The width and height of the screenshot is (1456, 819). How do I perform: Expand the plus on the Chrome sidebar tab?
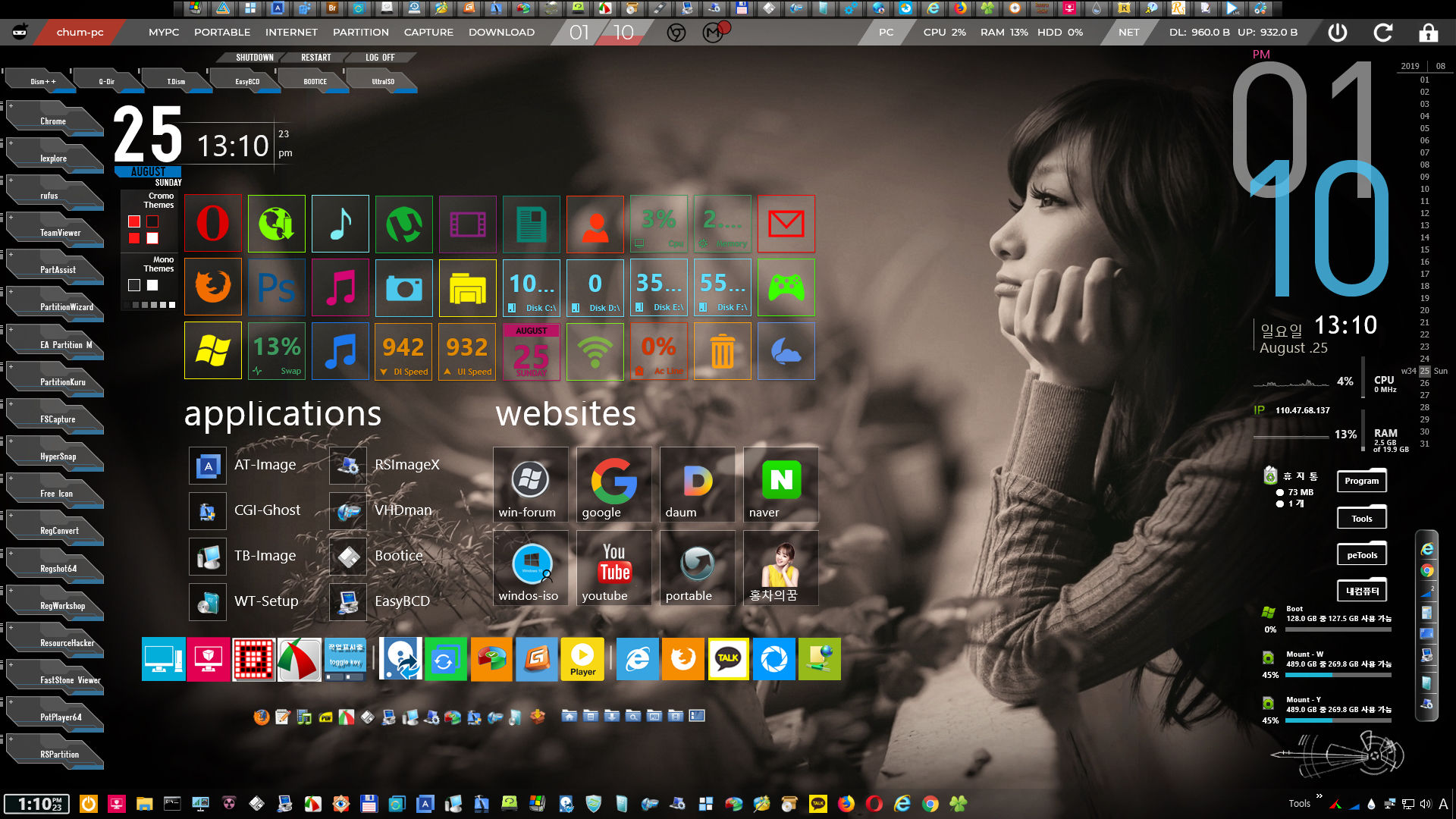[x=11, y=105]
